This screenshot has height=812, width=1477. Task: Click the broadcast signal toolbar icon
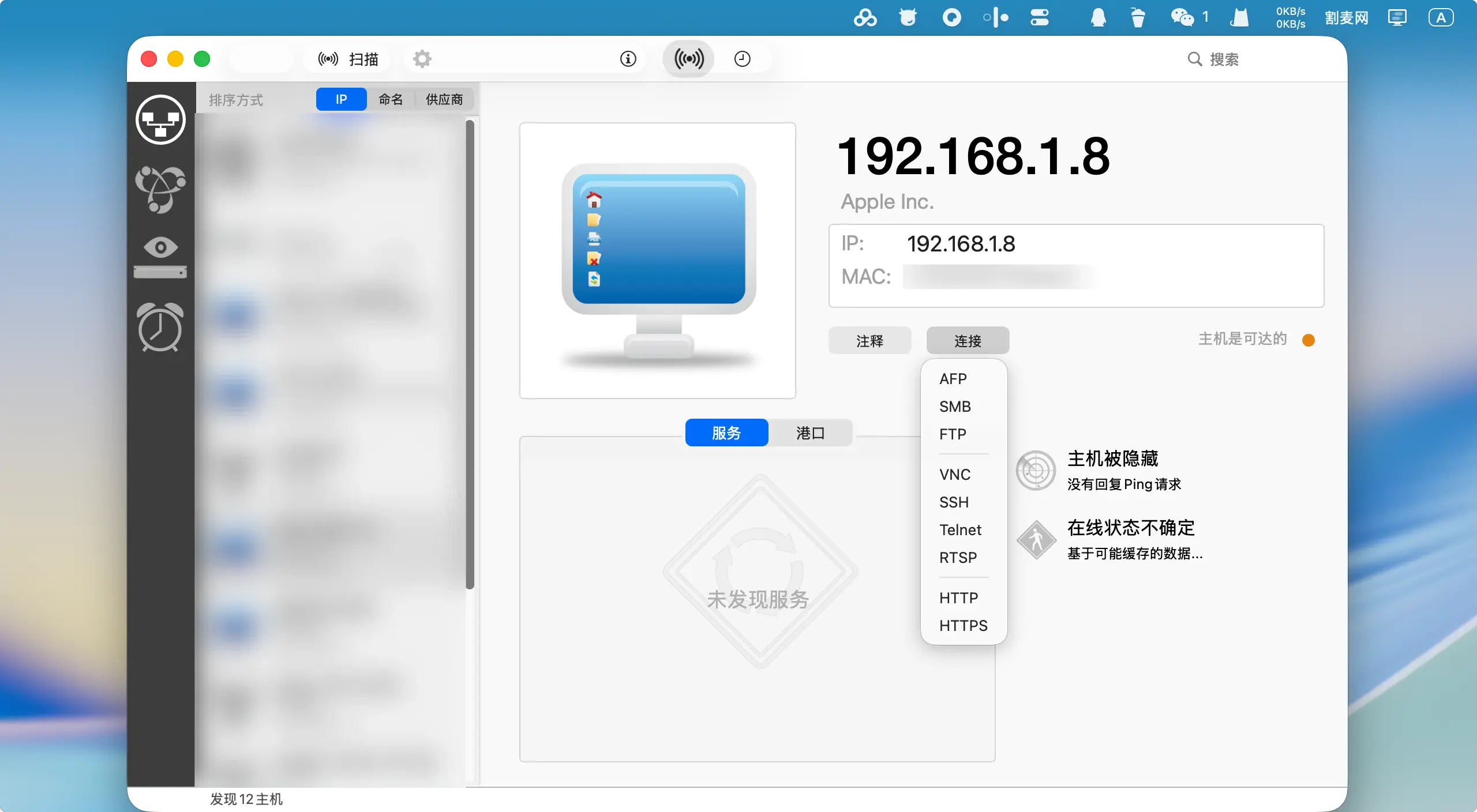pos(688,59)
